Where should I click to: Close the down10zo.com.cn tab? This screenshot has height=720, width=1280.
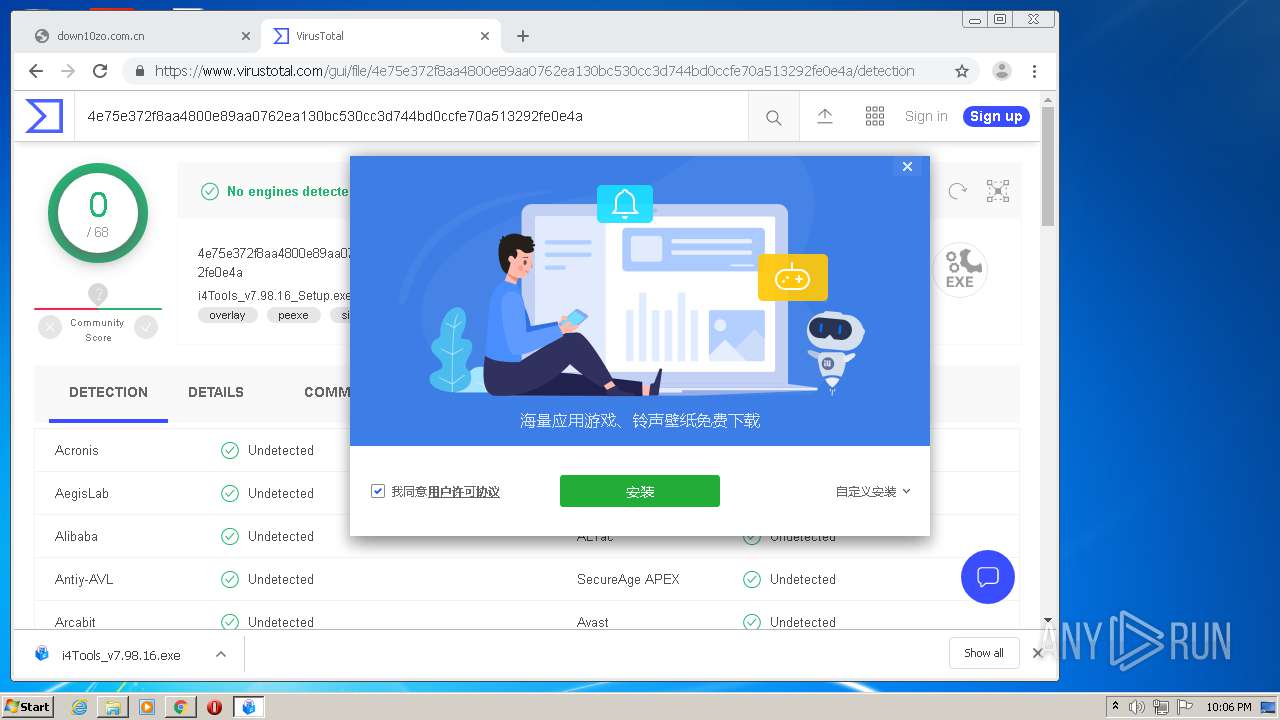(246, 36)
